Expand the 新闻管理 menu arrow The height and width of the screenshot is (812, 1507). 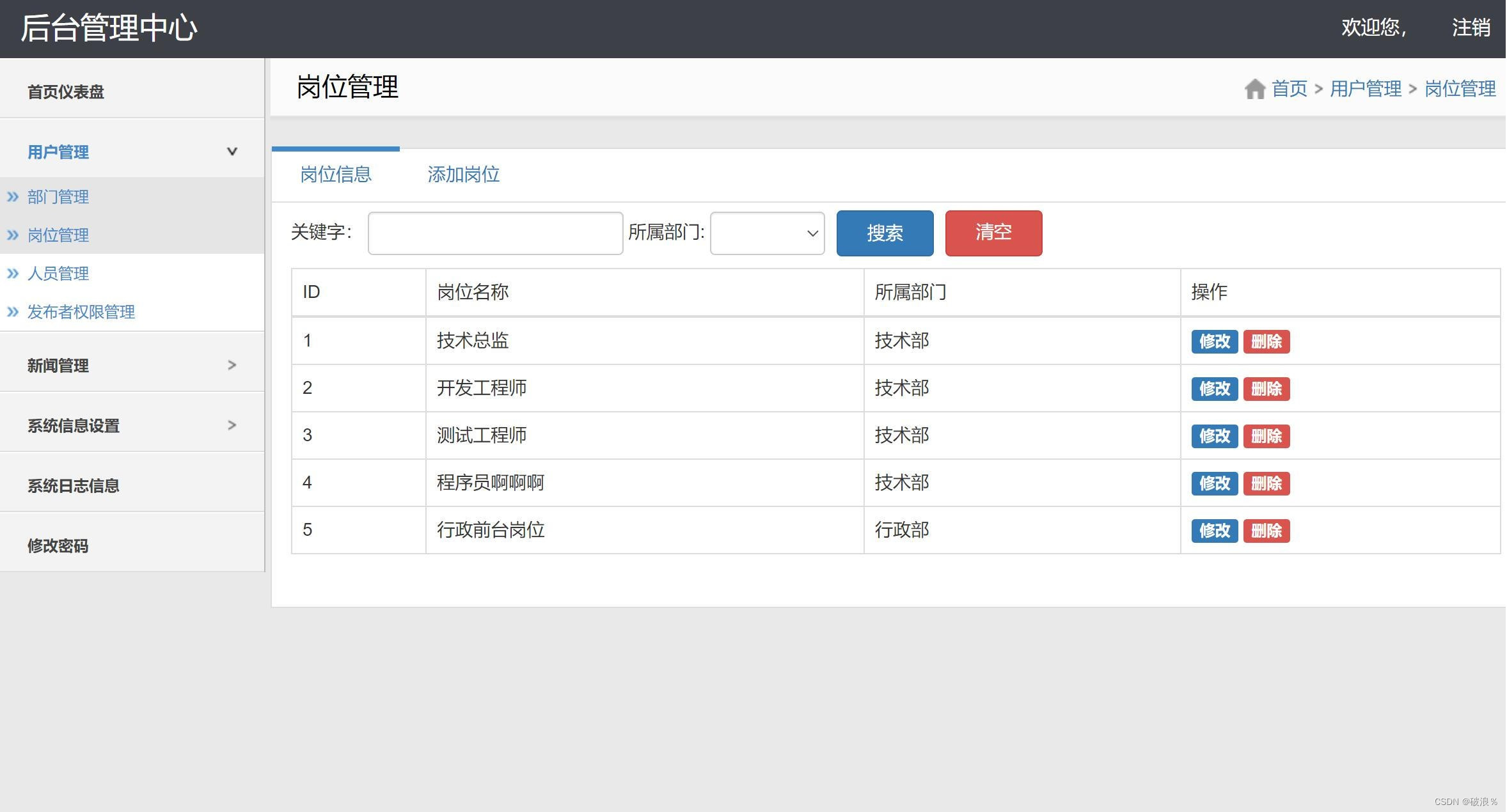tap(232, 365)
